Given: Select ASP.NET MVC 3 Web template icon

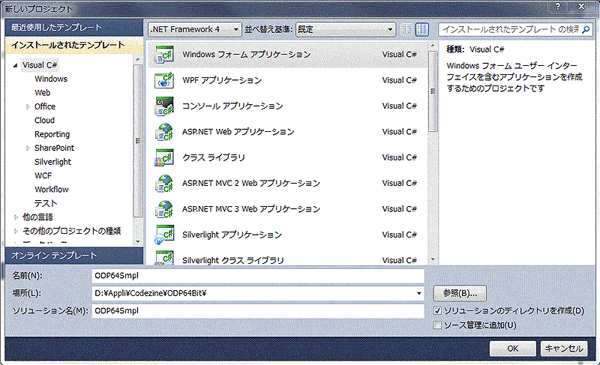Looking at the screenshot, I should 164,209.
